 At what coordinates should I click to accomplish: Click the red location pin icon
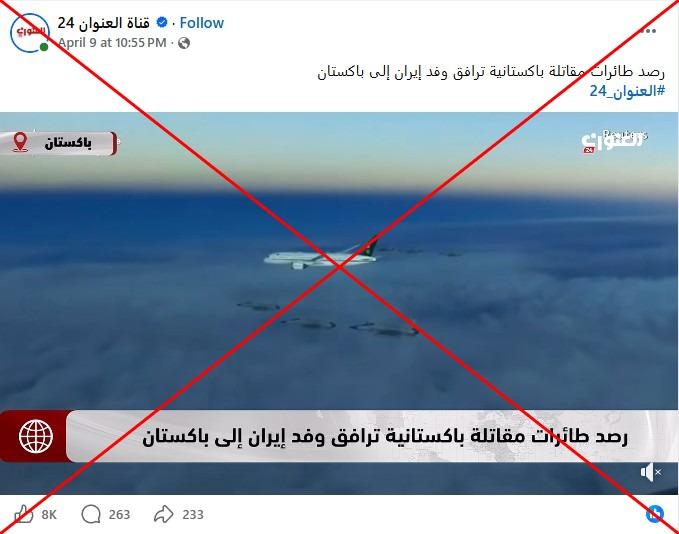(x=20, y=142)
